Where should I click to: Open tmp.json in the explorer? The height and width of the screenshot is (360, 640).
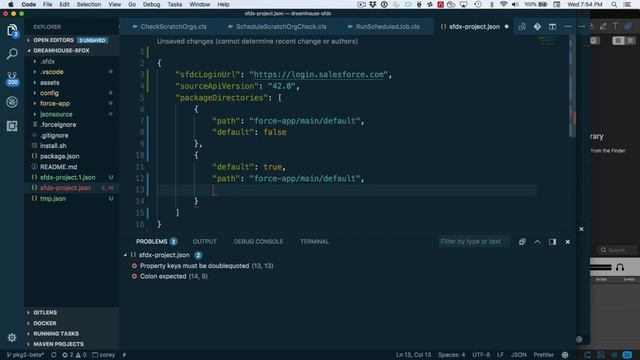coord(53,199)
